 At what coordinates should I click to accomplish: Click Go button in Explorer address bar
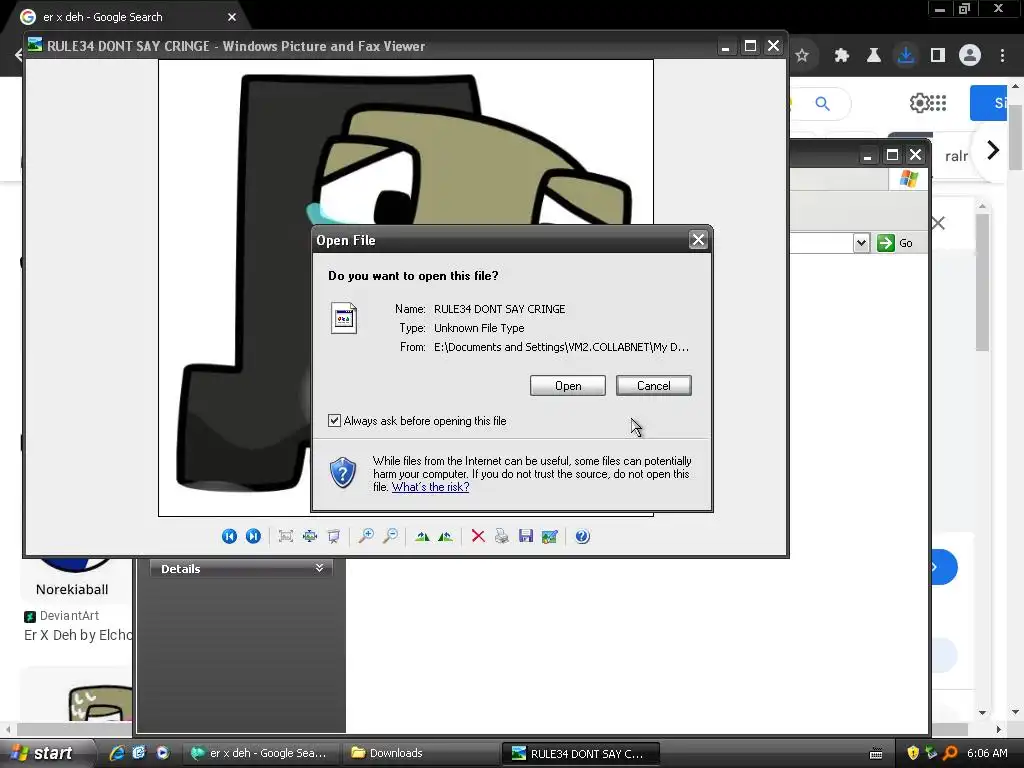[x=895, y=243]
